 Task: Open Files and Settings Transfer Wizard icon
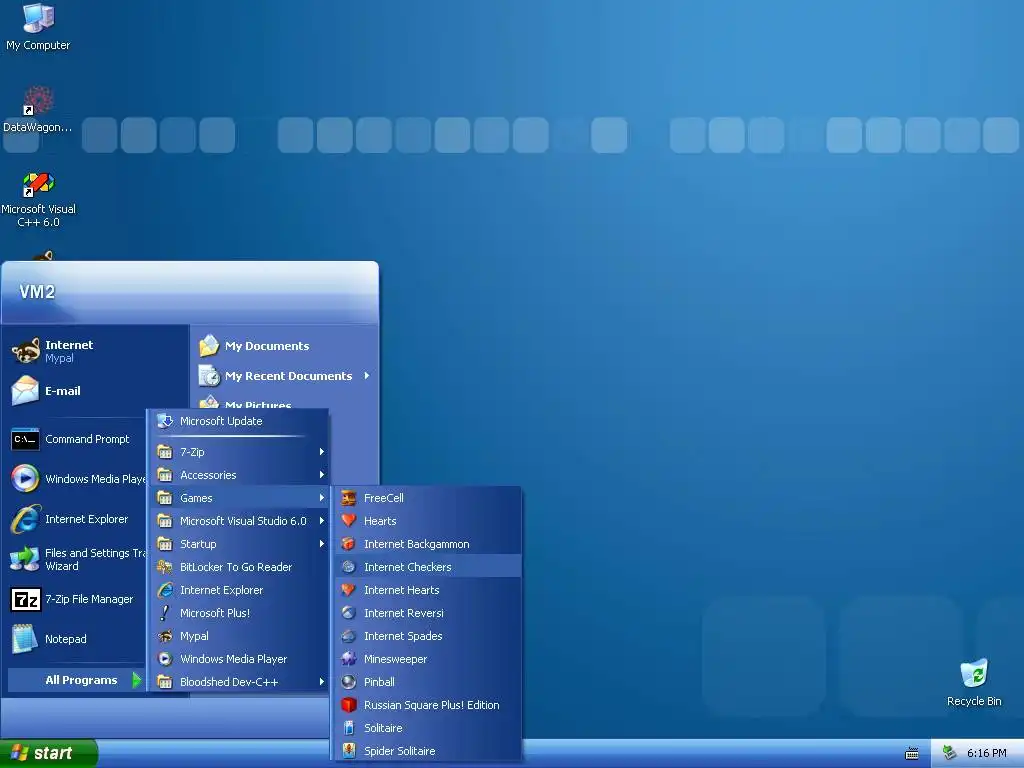pos(25,559)
